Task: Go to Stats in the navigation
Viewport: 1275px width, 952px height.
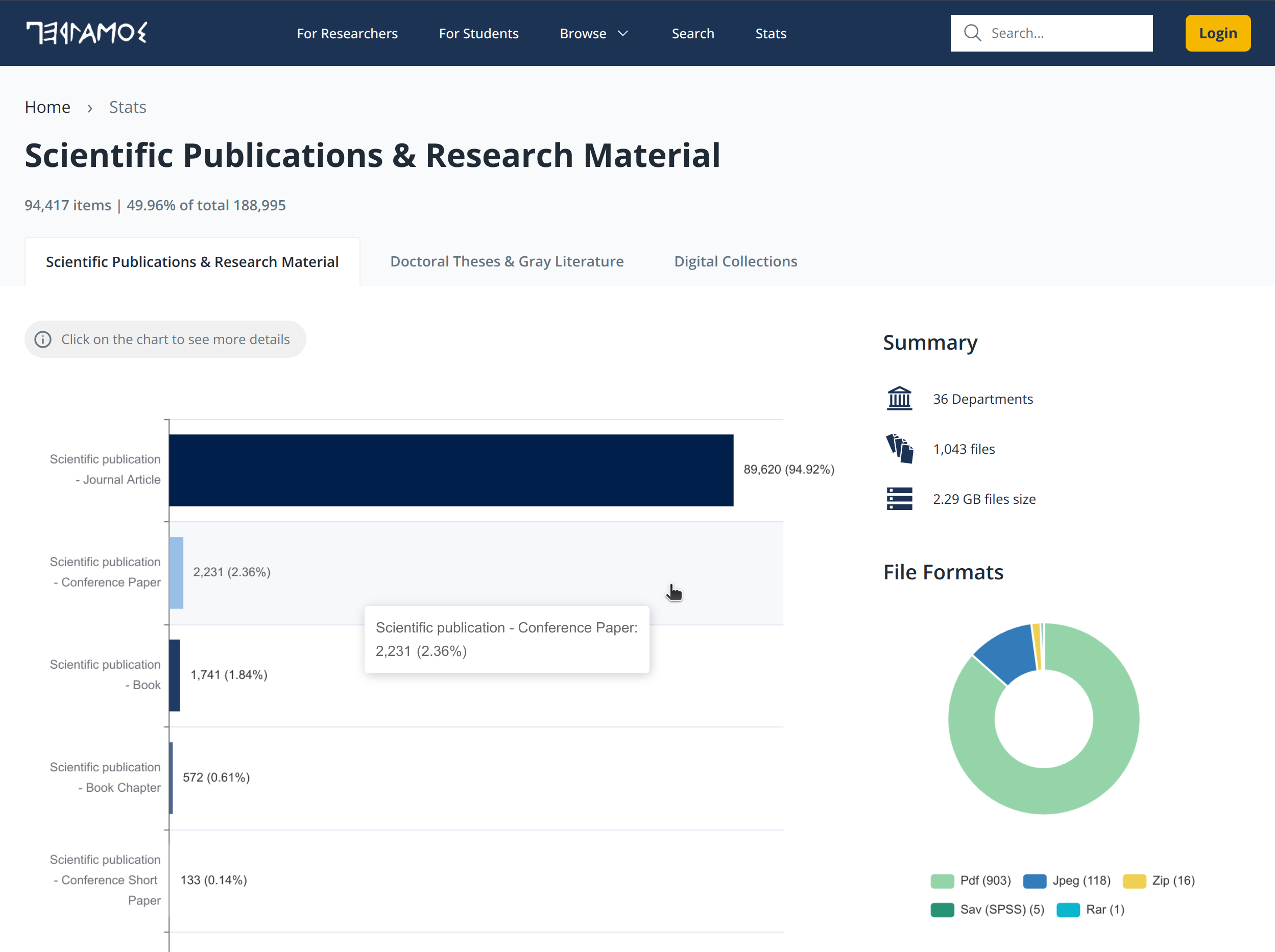Action: point(771,33)
